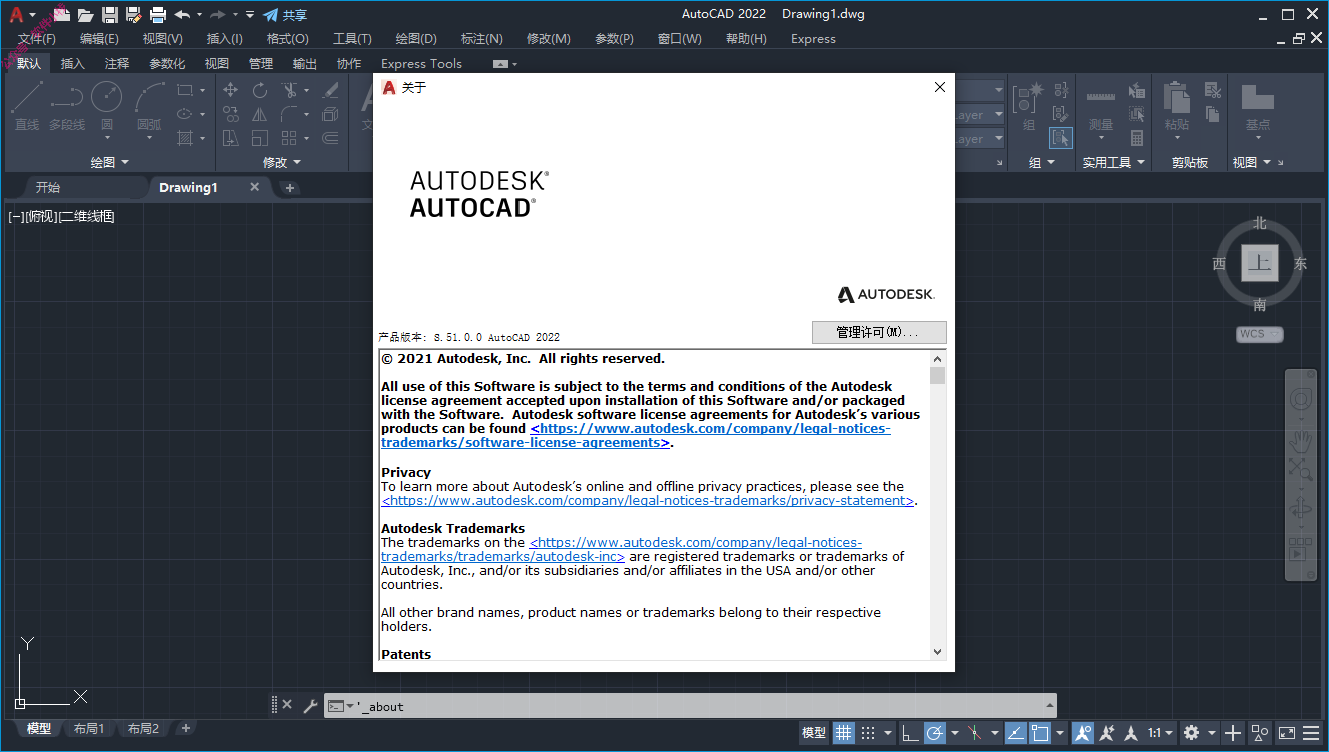
Task: Click the About dialog scrollbar thumb
Action: pos(937,375)
